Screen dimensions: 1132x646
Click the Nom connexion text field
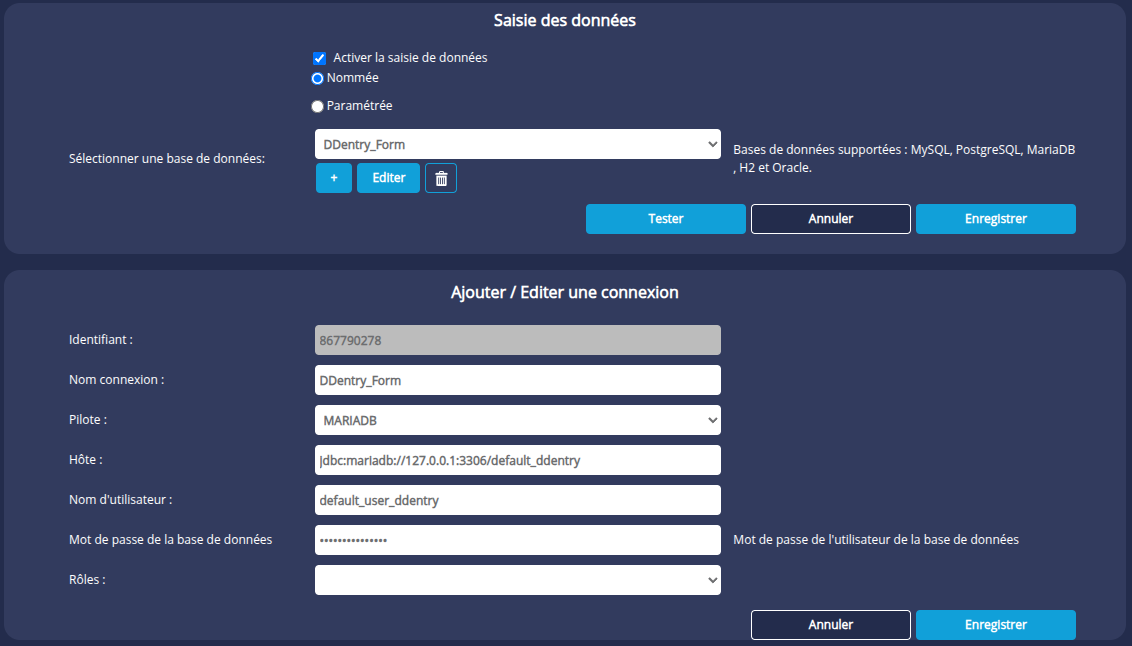pos(517,380)
